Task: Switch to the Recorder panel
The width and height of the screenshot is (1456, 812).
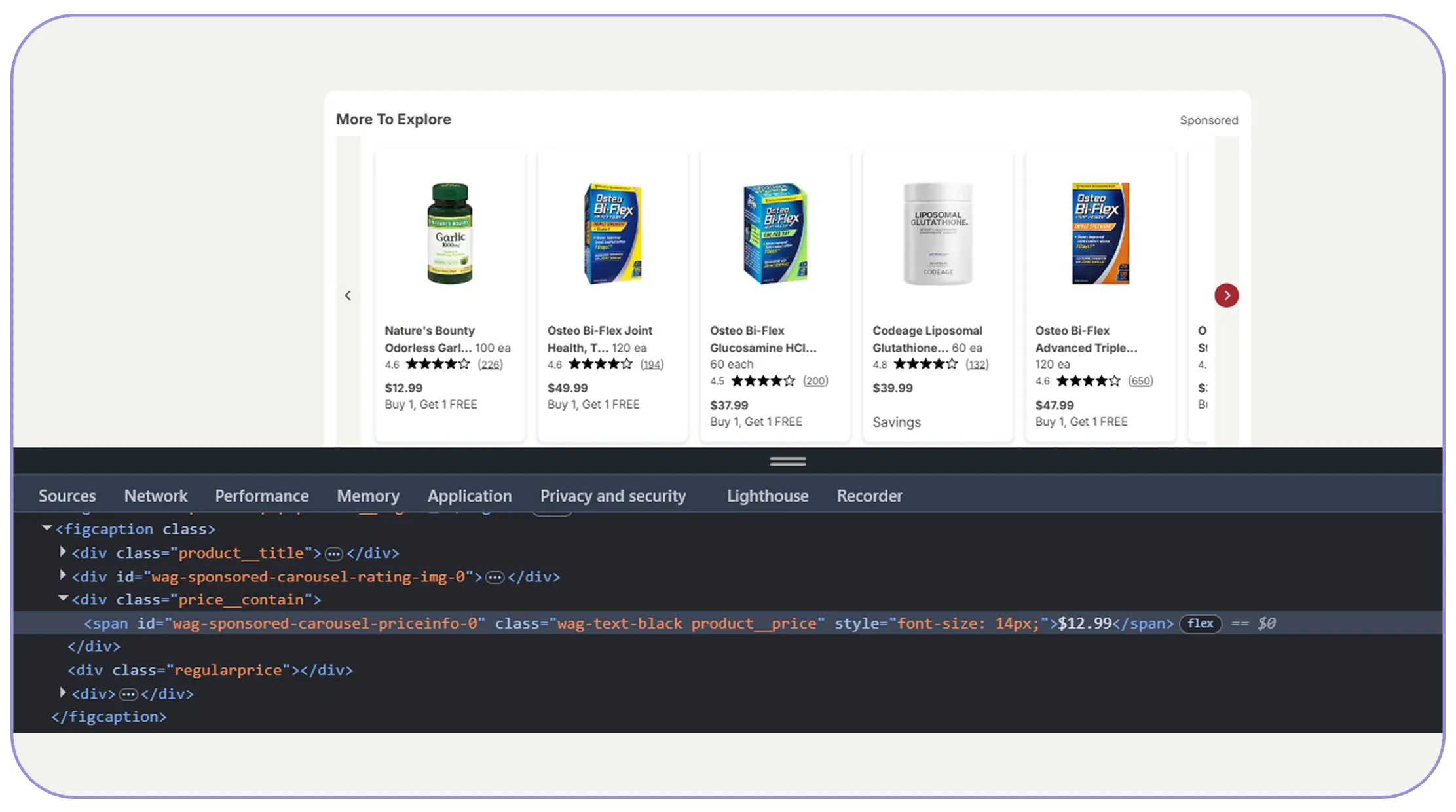Action: (868, 496)
